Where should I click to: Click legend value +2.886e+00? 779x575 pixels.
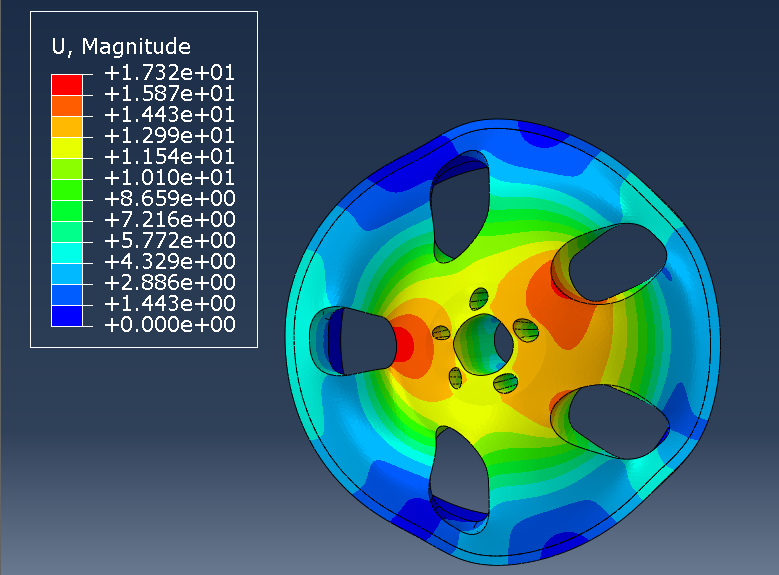pyautogui.click(x=169, y=282)
